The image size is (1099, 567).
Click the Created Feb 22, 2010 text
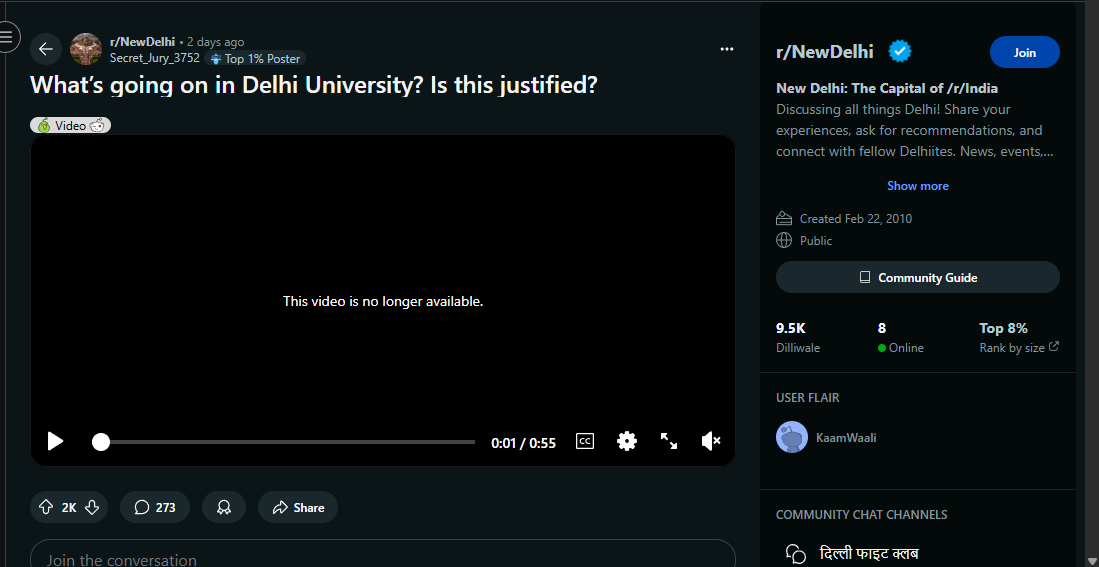pyautogui.click(x=856, y=219)
